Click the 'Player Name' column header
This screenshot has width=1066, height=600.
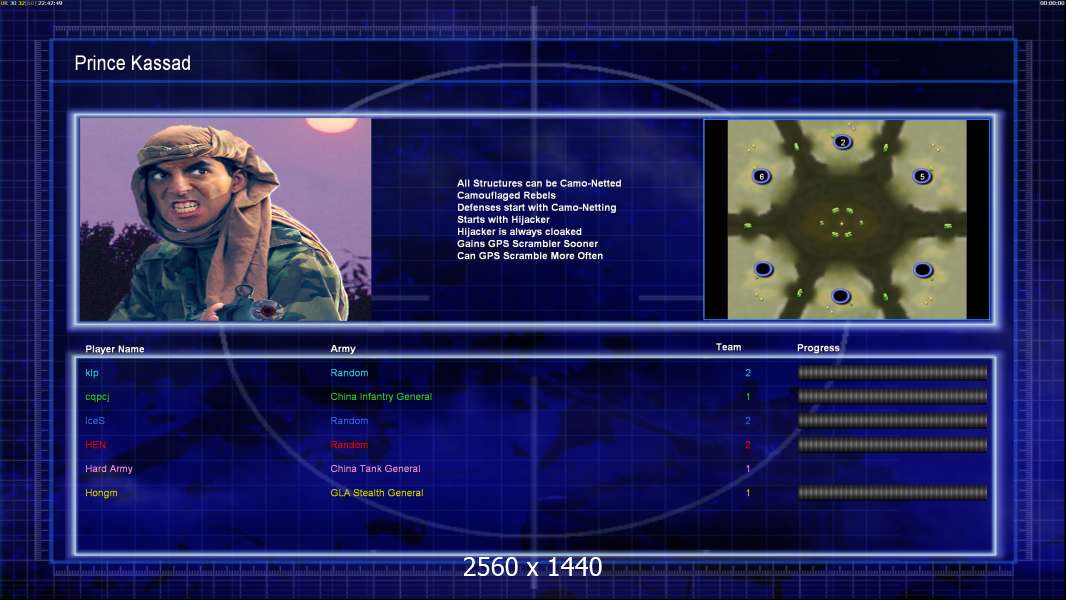[115, 349]
